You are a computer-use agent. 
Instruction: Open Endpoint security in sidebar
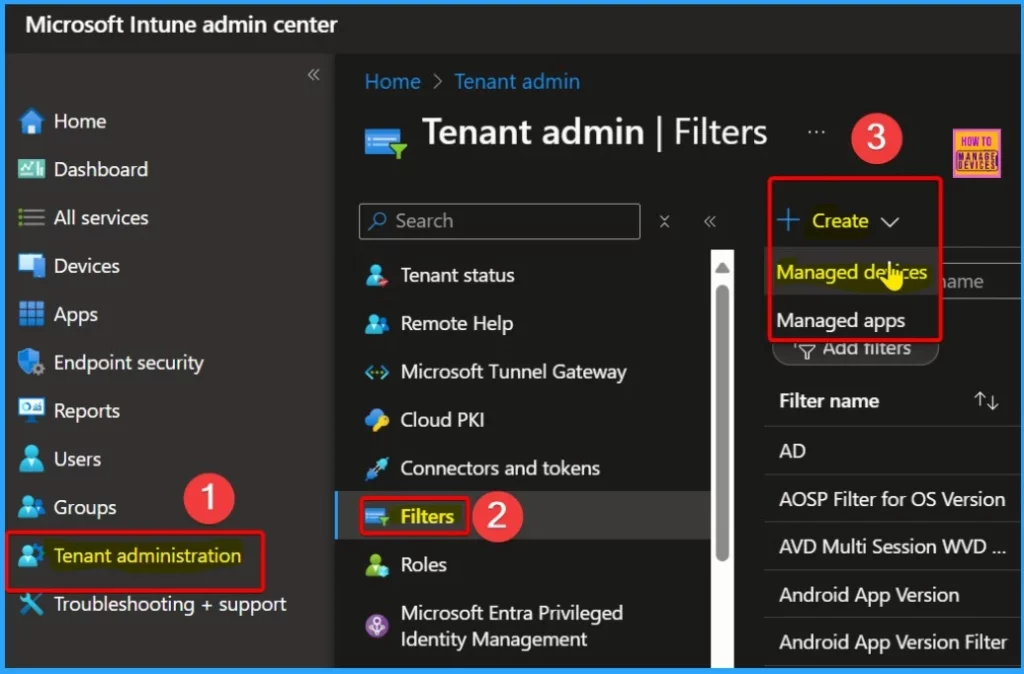pyautogui.click(x=128, y=362)
